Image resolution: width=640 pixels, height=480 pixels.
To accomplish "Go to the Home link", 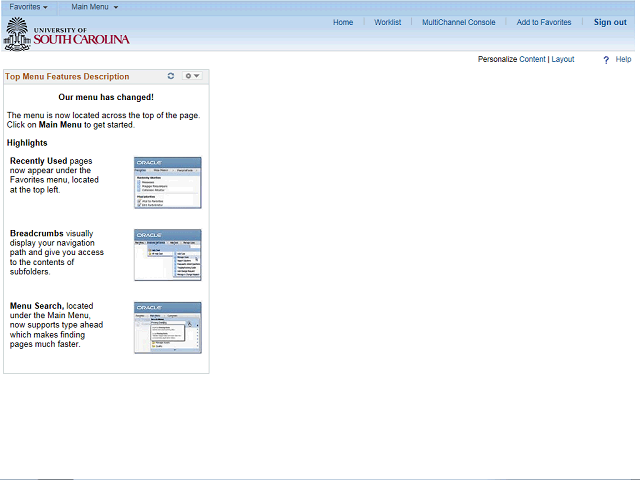I will pyautogui.click(x=343, y=22).
